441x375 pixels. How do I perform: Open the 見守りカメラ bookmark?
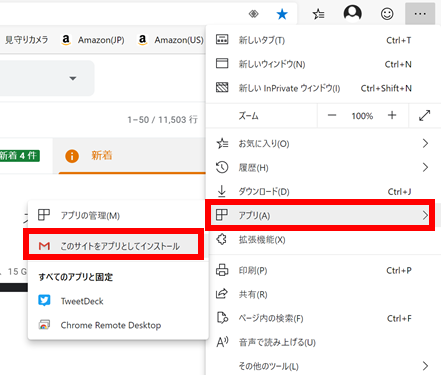pyautogui.click(x=26, y=40)
